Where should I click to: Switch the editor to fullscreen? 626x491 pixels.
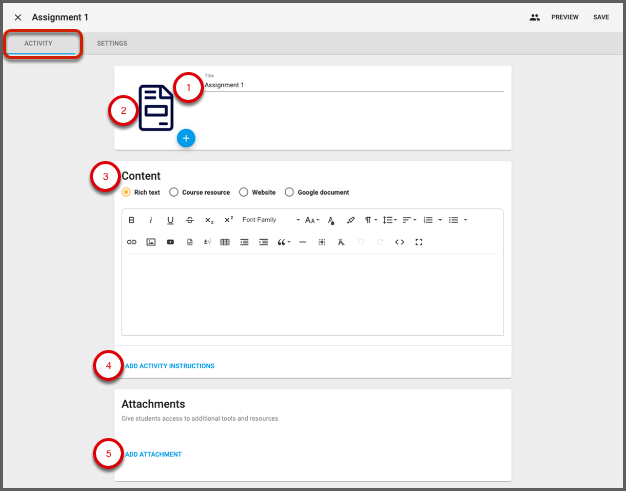point(418,242)
